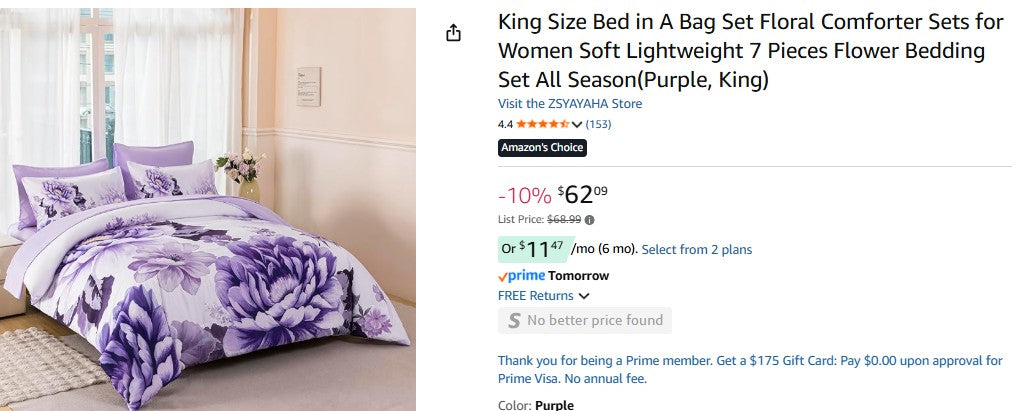
Task: Open the purple floral comforter product image
Action: pyautogui.click(x=208, y=210)
